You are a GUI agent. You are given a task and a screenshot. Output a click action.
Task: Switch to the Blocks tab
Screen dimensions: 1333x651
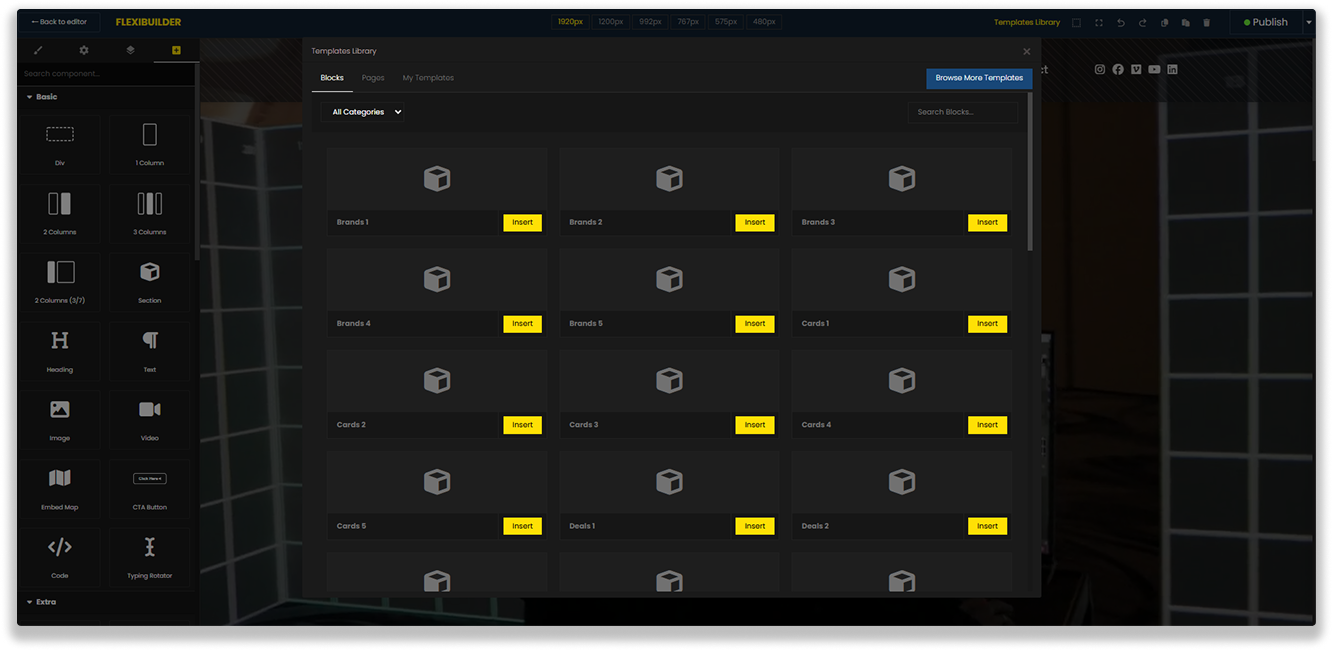pos(332,78)
